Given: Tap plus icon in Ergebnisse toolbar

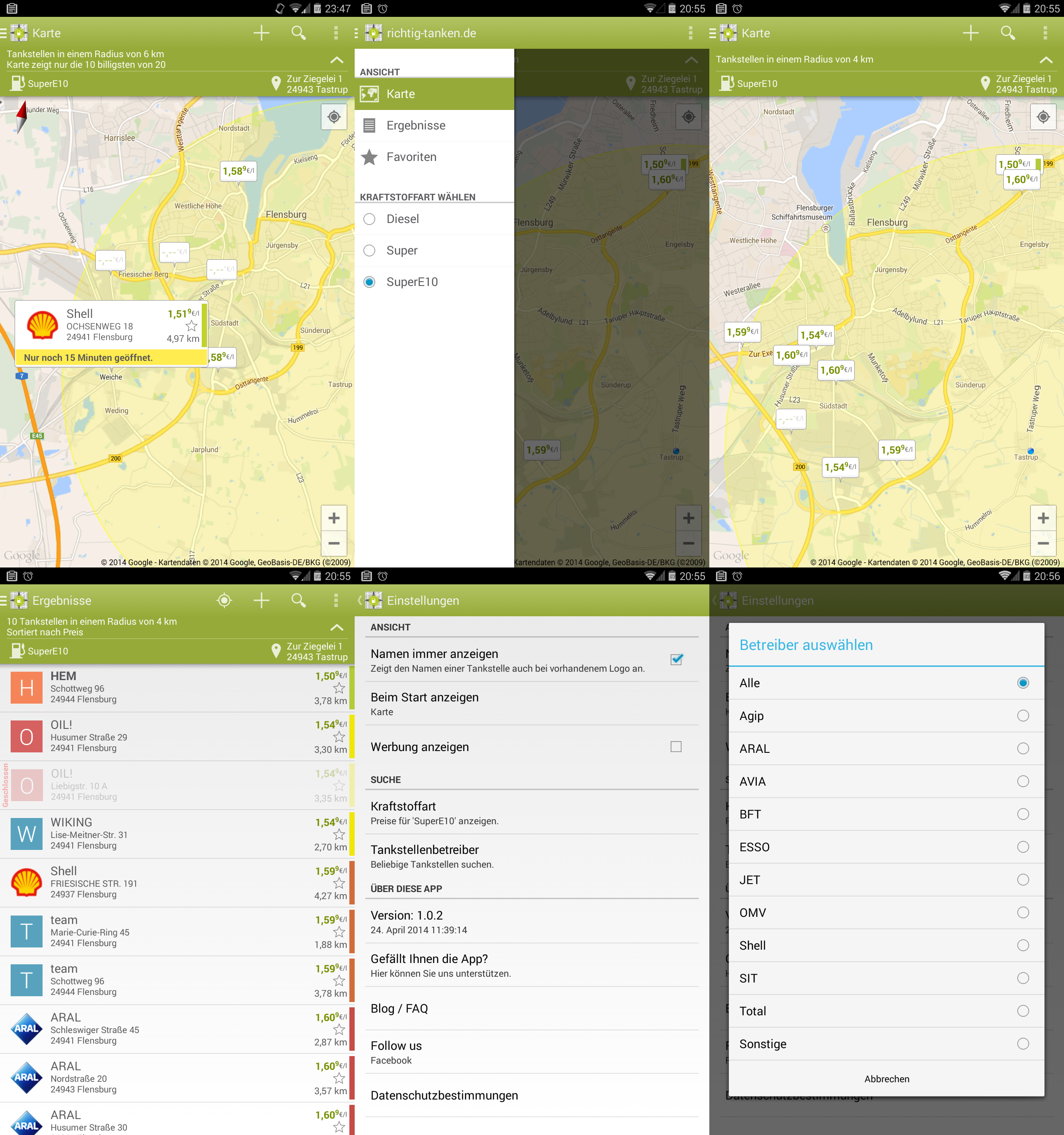Looking at the screenshot, I should (x=262, y=600).
